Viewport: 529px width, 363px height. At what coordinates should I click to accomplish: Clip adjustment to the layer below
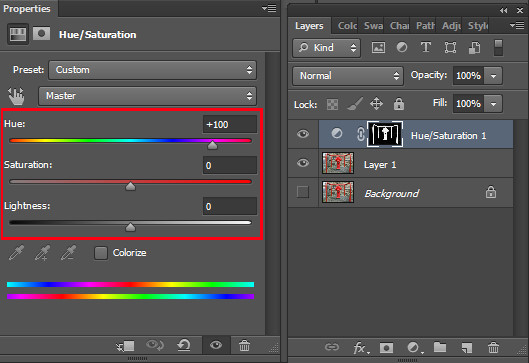[125, 345]
